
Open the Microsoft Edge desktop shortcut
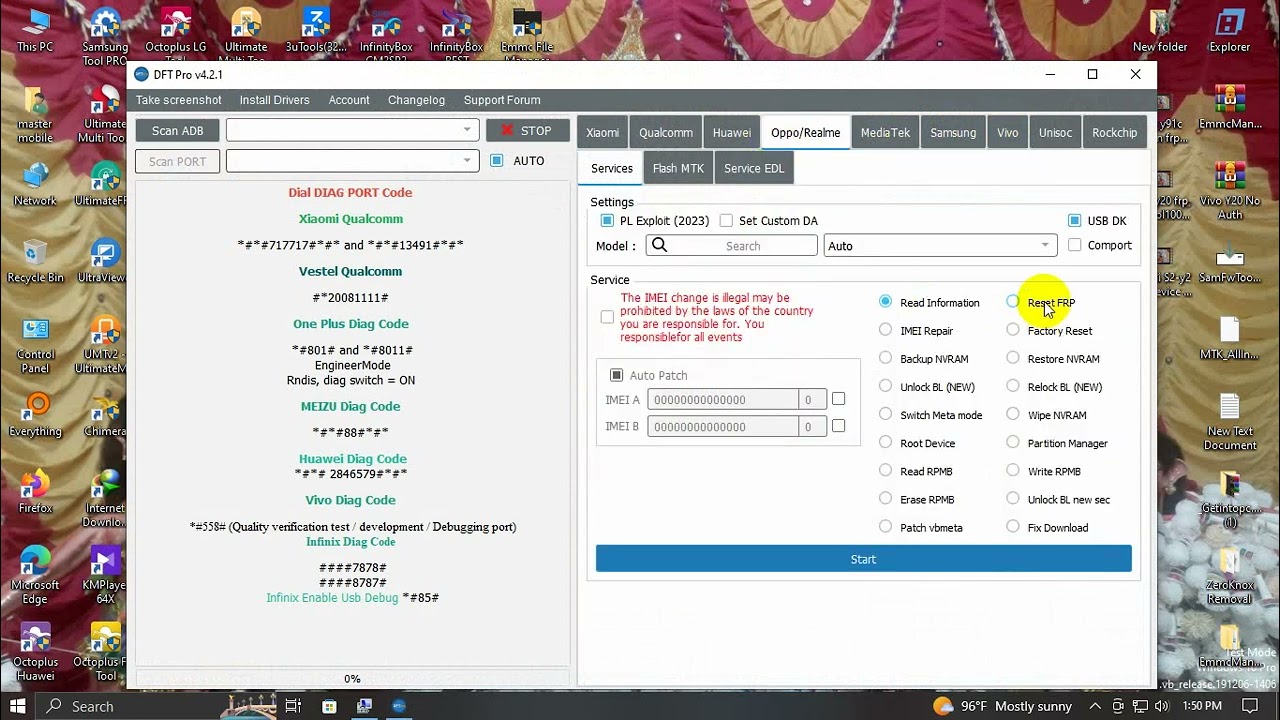click(35, 566)
